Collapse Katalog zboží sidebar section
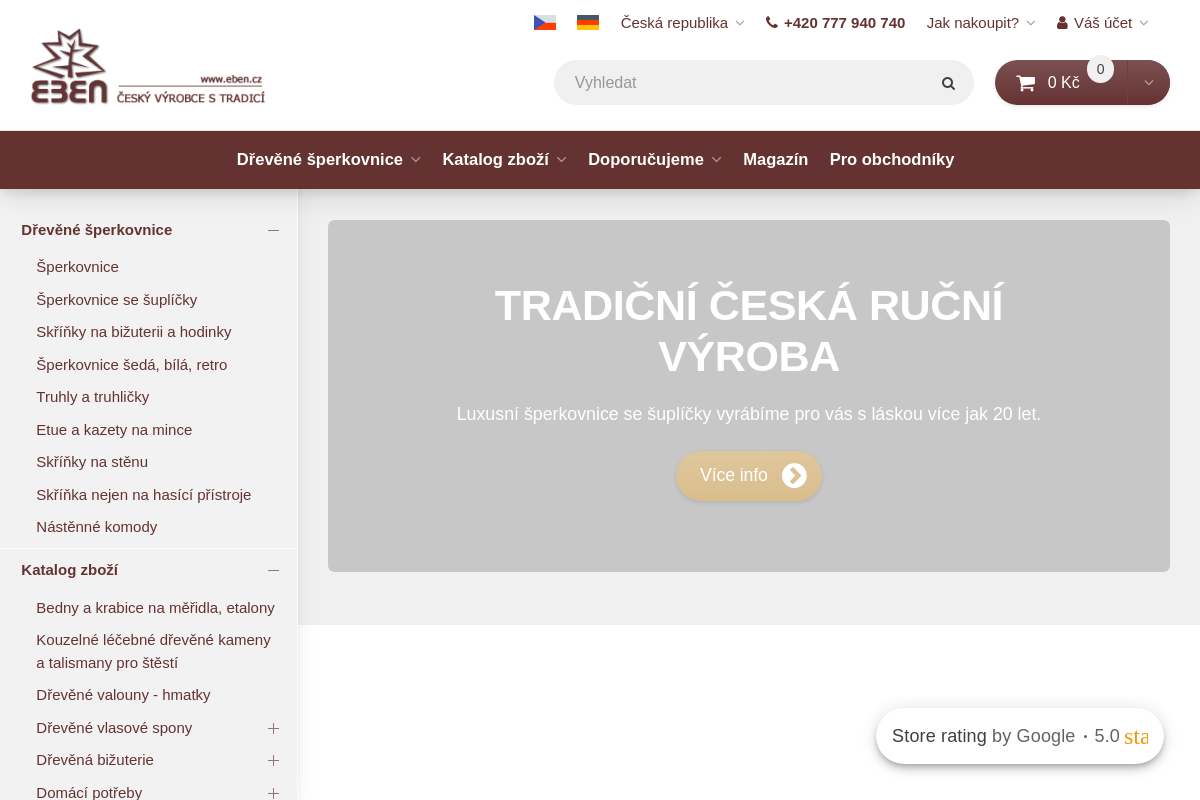Screen dimensions: 1200x800 273,570
